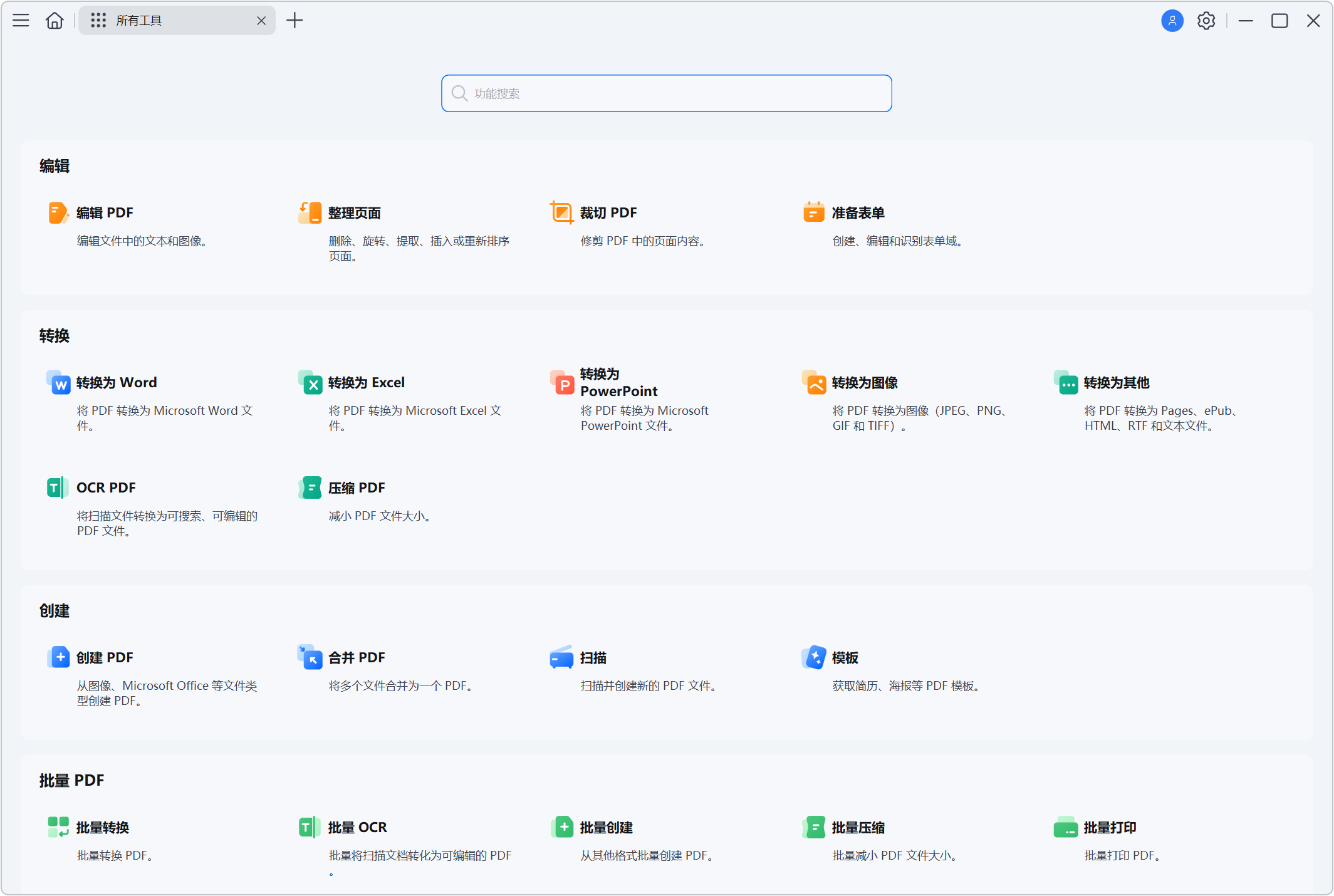Click the 批量 PDF section heading
1334x896 pixels.
pos(71,781)
